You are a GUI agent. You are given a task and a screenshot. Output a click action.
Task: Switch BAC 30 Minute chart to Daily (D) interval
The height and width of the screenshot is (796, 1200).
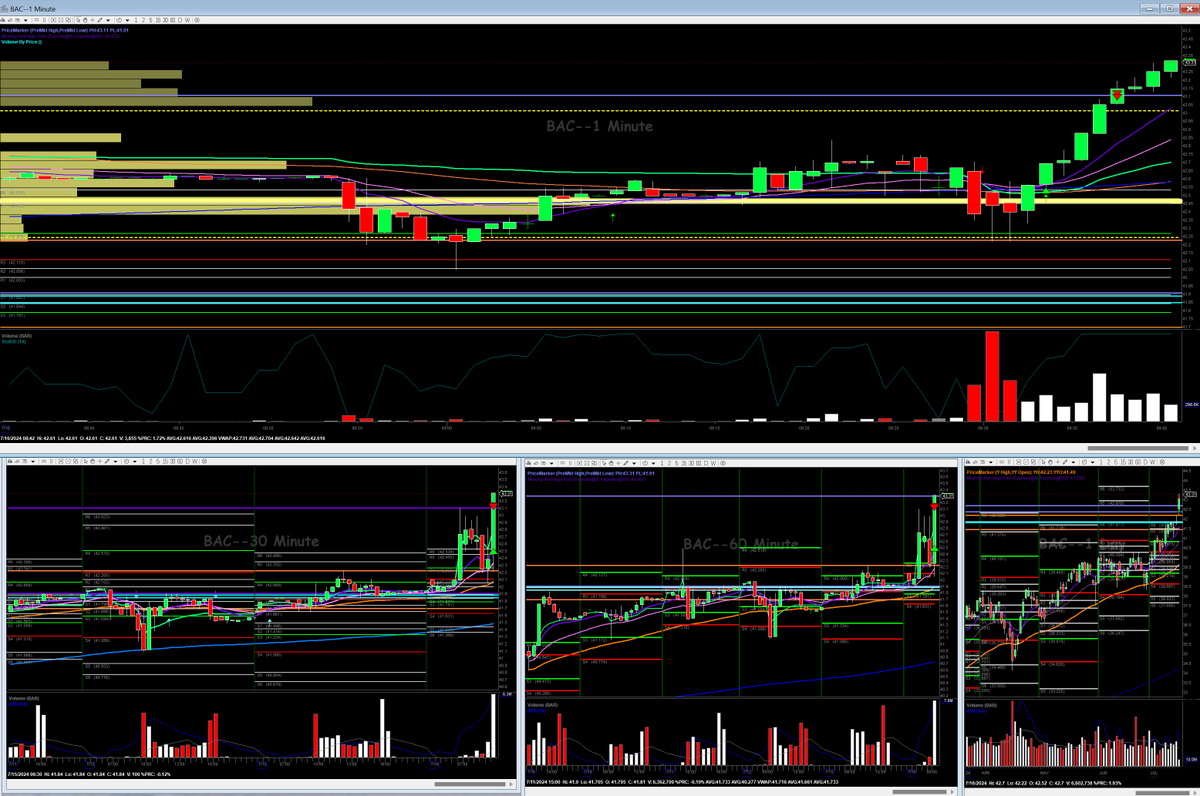point(188,461)
